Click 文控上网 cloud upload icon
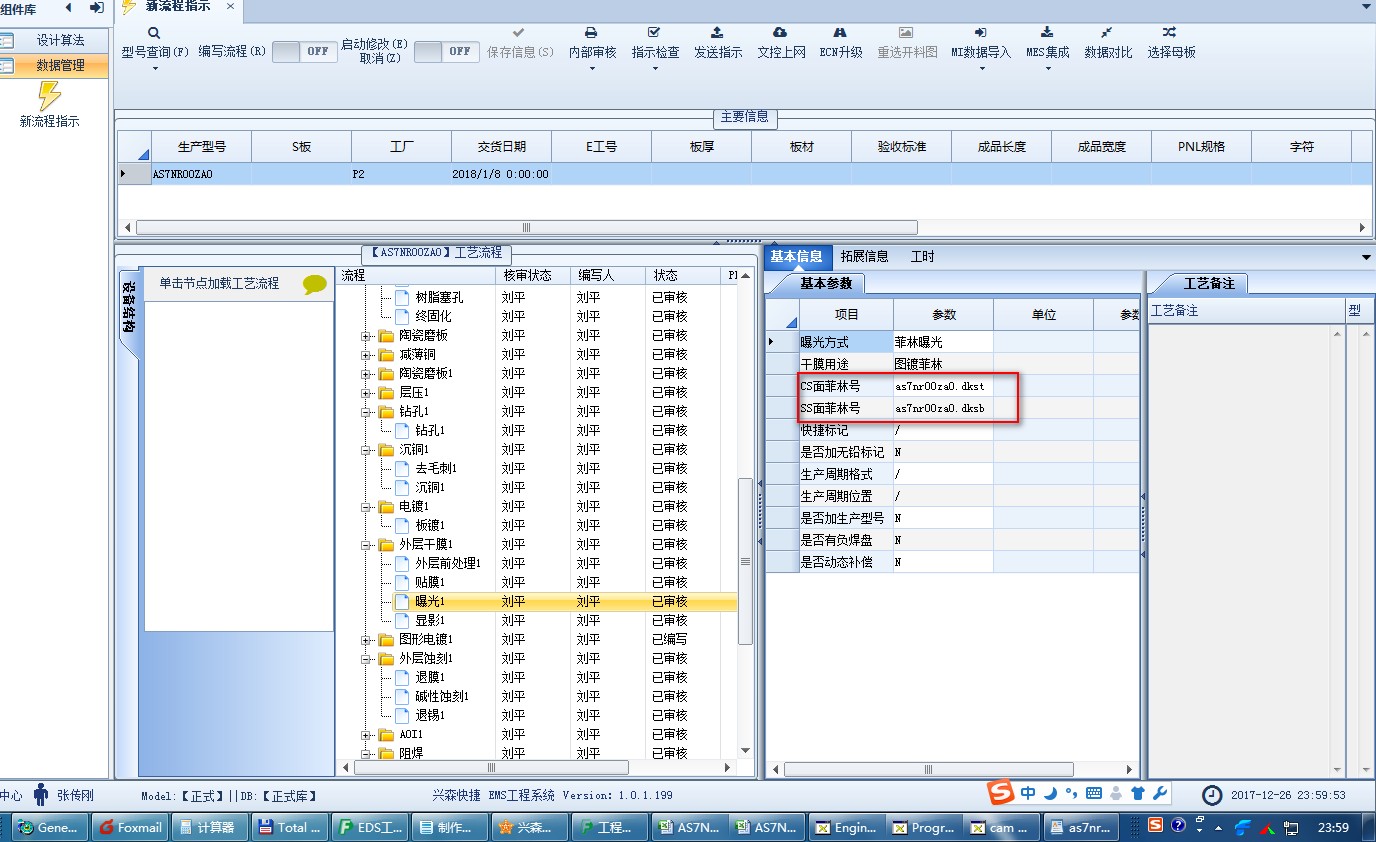Viewport: 1376px width, 842px height. (x=780, y=33)
